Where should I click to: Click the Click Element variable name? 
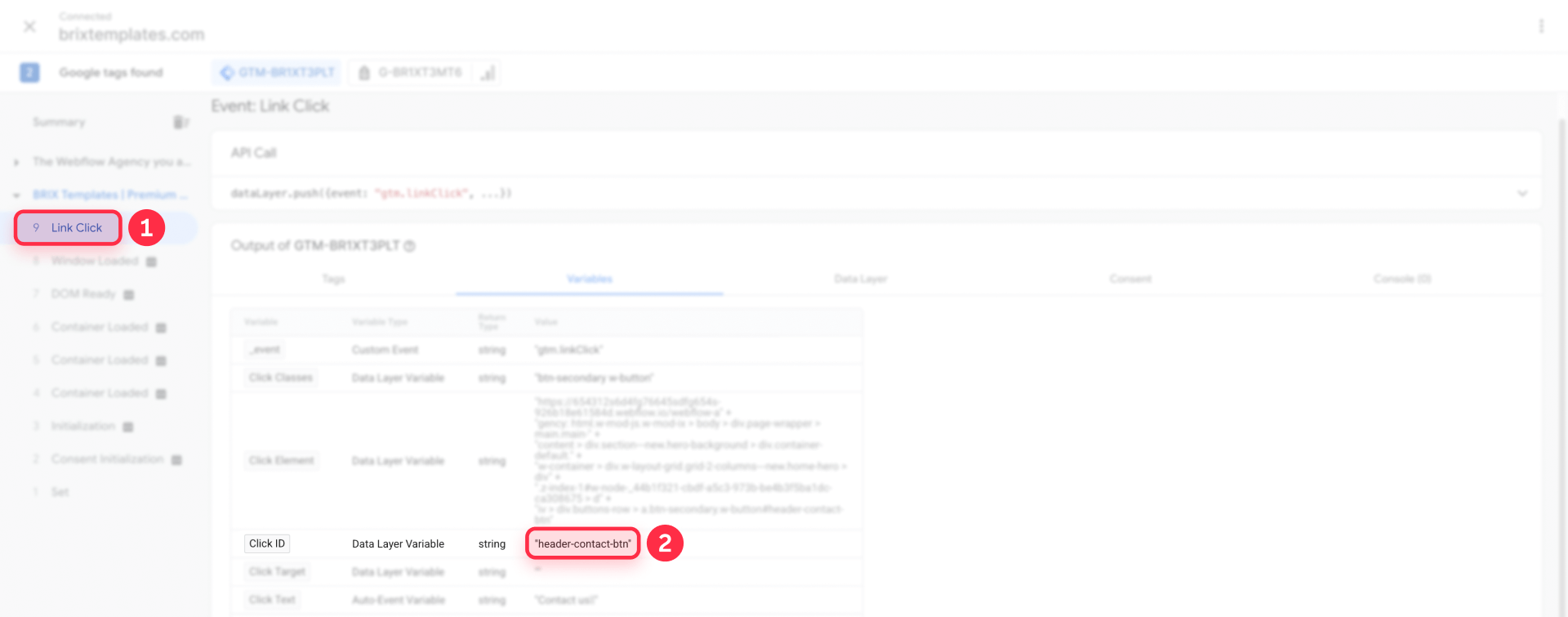(282, 461)
